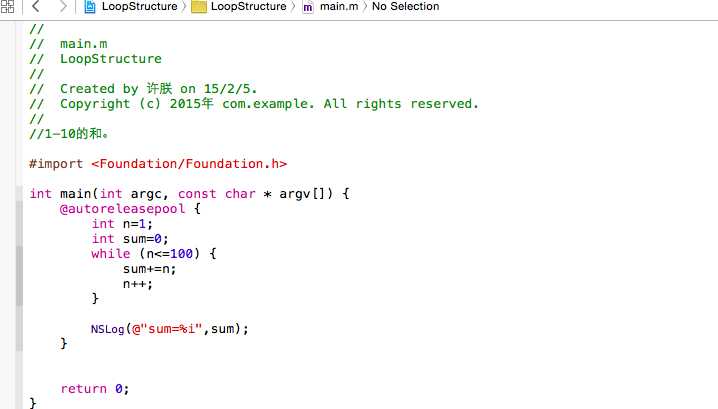The width and height of the screenshot is (718, 409).
Task: Go forward with the right arrow
Action: coord(63,6)
